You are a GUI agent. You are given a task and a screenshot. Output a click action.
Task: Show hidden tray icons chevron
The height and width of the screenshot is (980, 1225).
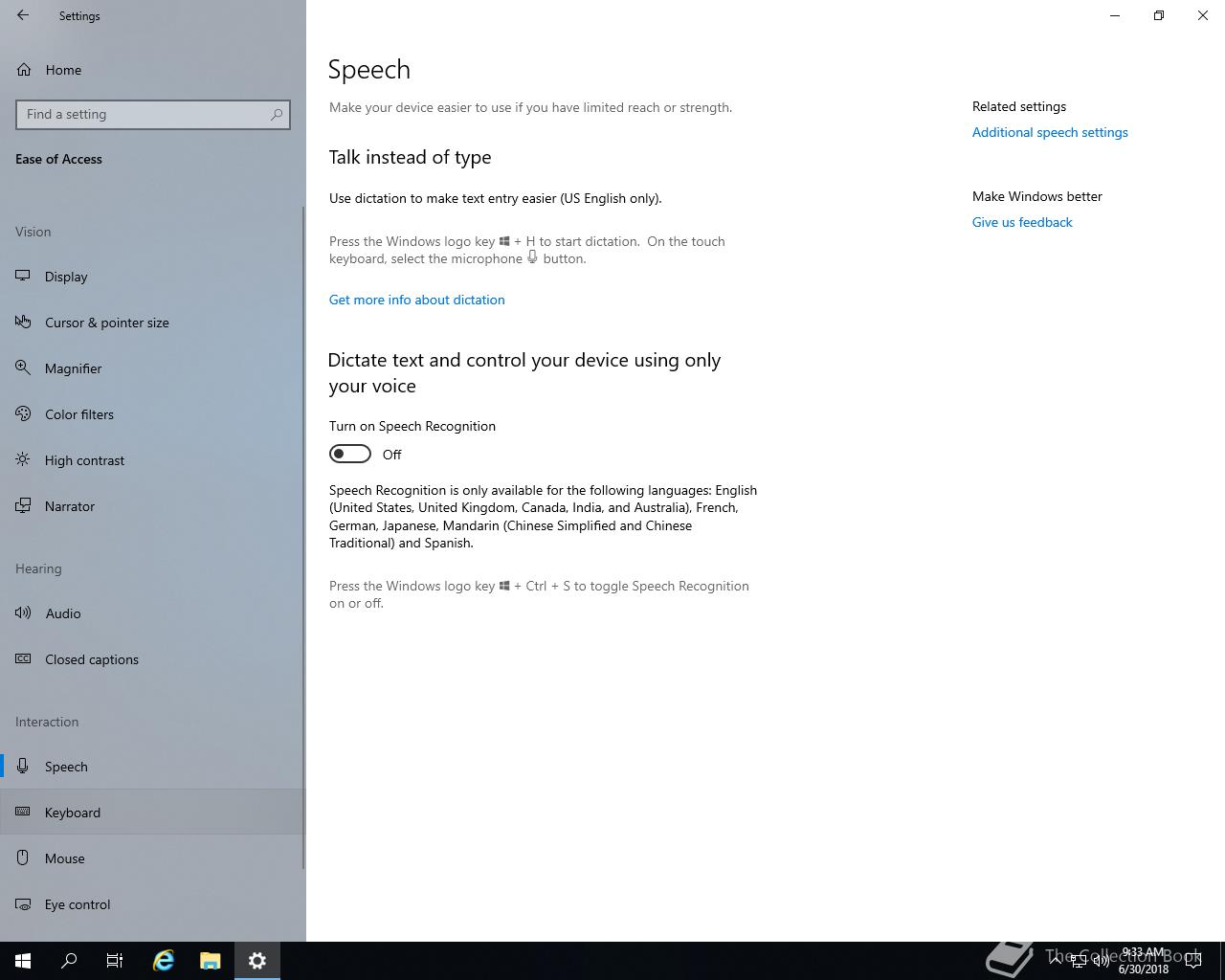click(x=1056, y=961)
